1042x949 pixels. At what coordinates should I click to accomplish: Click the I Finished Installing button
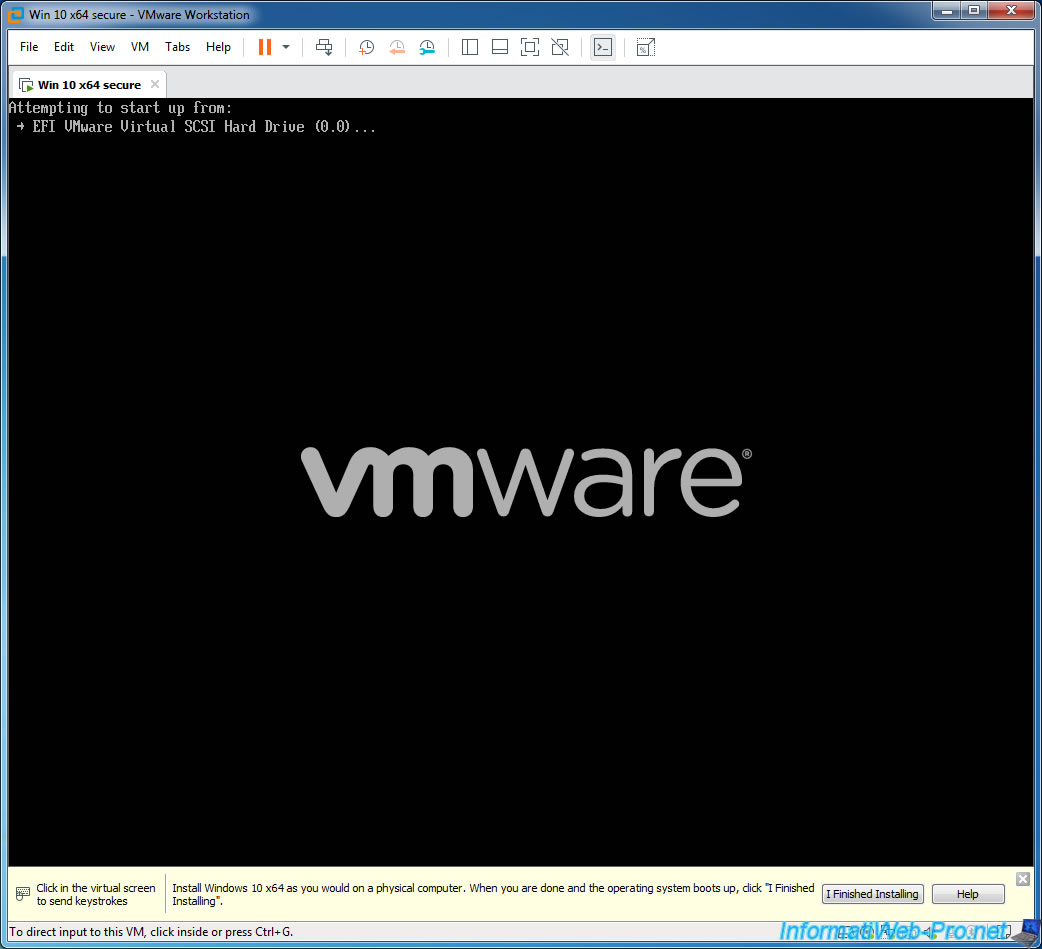click(872, 894)
